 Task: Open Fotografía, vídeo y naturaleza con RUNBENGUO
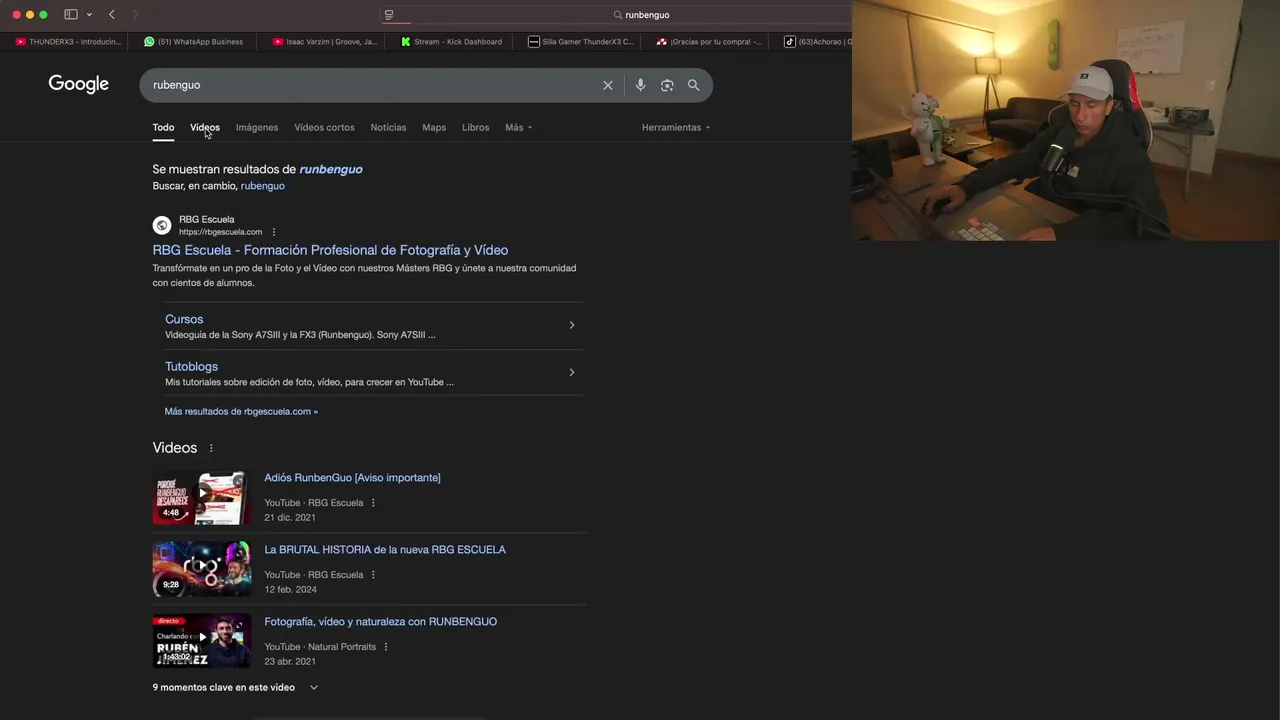pos(380,622)
